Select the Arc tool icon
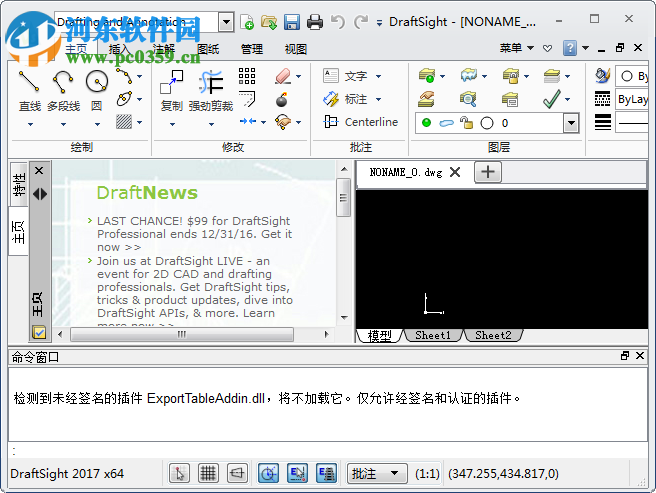Viewport: 656px width, 493px height. coord(124,76)
